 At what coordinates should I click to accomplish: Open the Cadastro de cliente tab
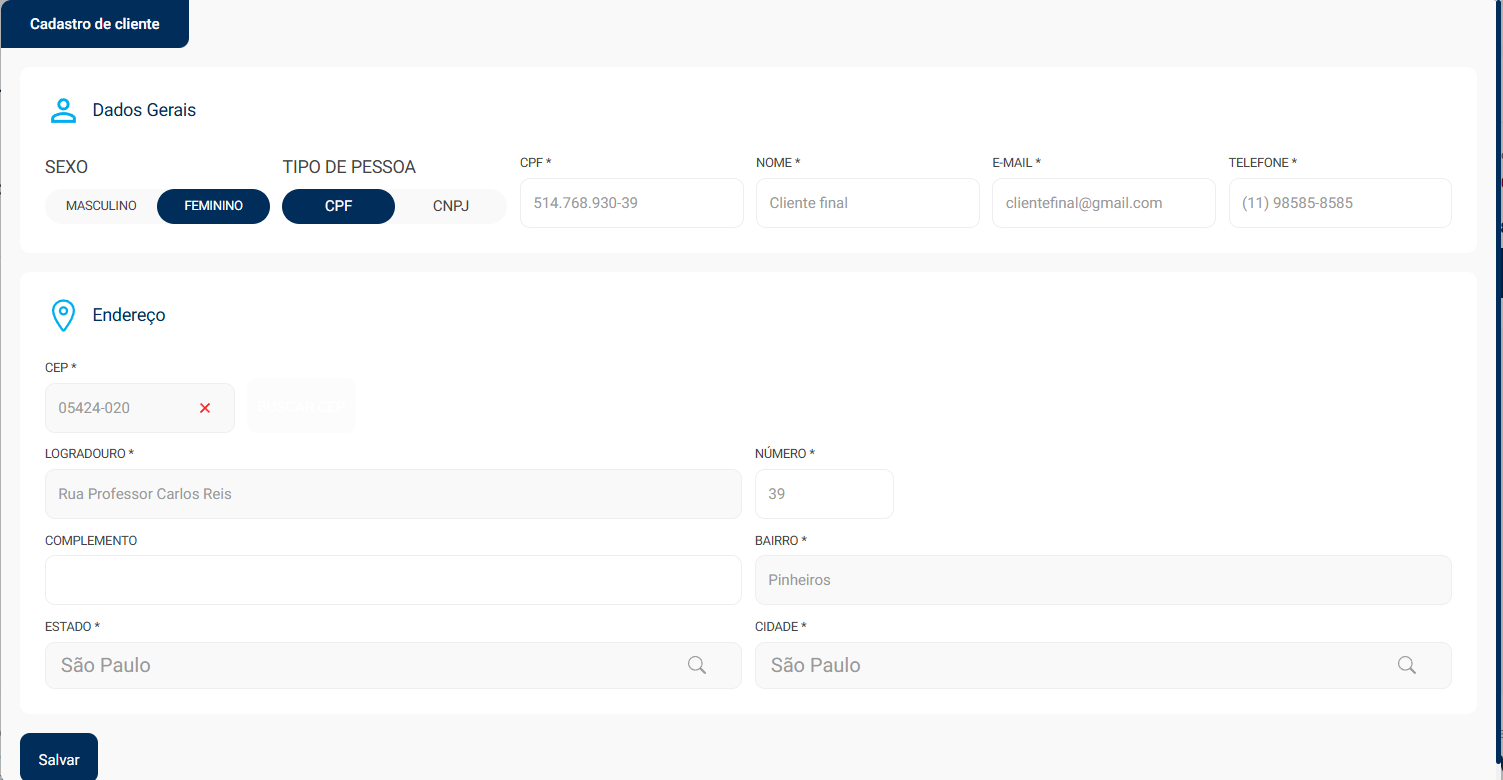click(95, 24)
